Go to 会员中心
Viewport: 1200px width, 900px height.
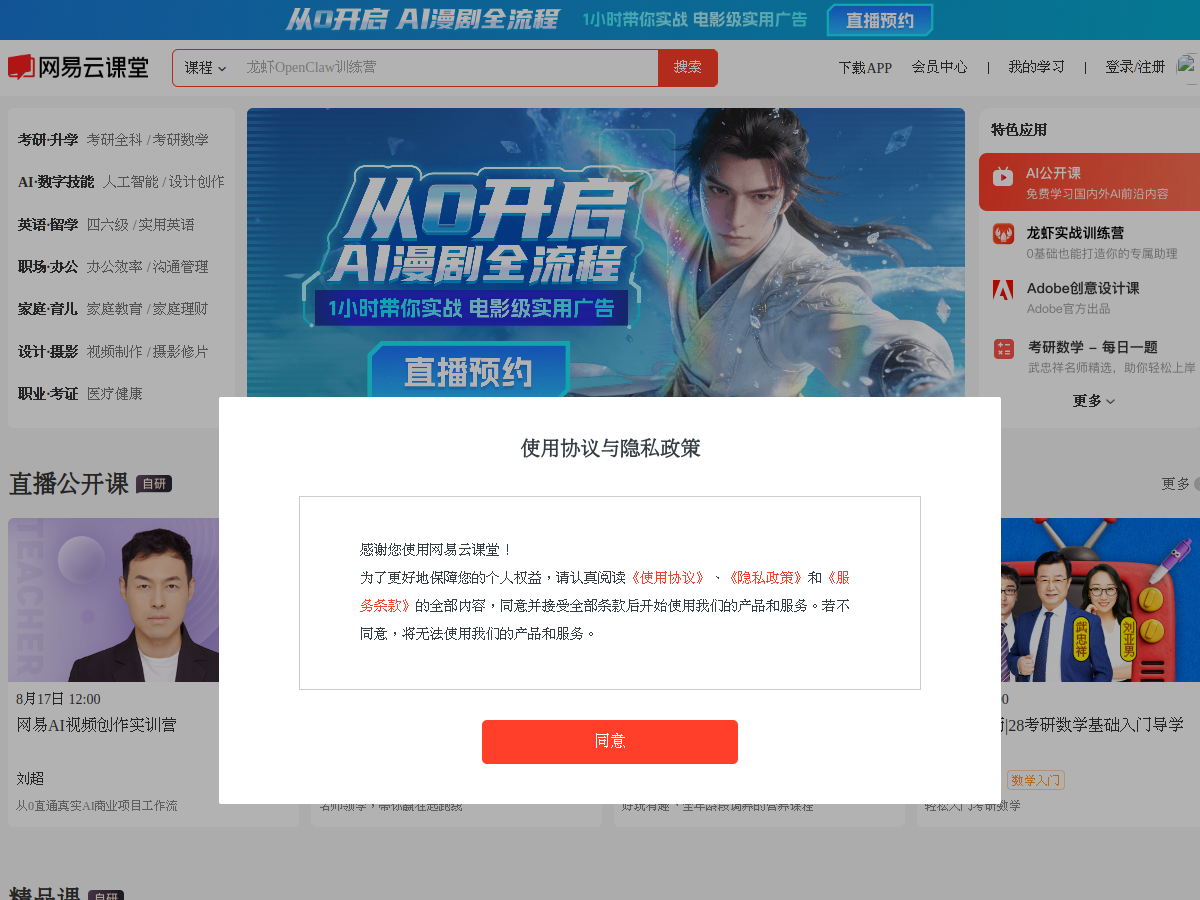[939, 67]
